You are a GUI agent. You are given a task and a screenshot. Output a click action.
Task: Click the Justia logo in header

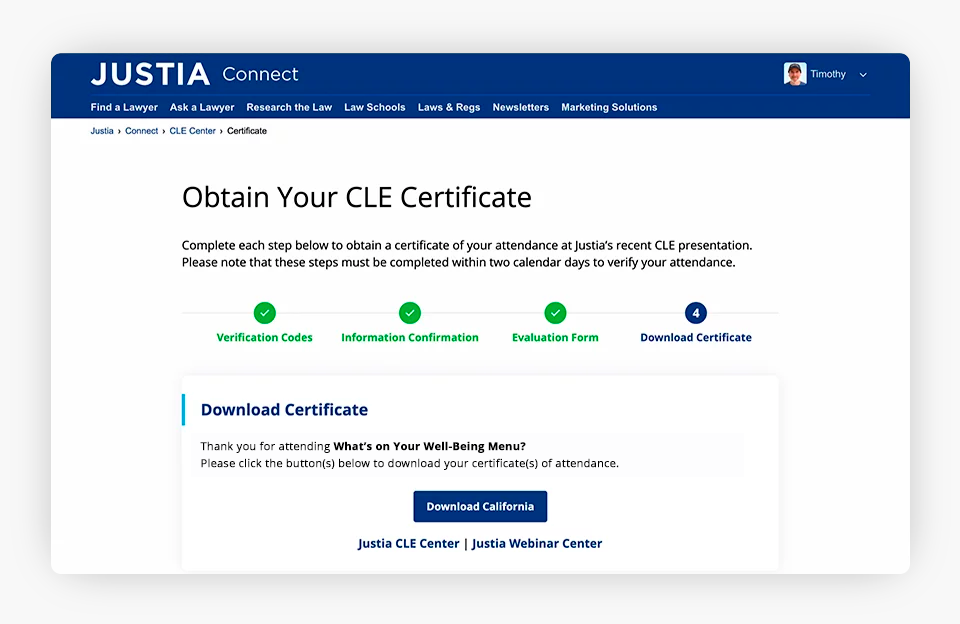pos(150,74)
